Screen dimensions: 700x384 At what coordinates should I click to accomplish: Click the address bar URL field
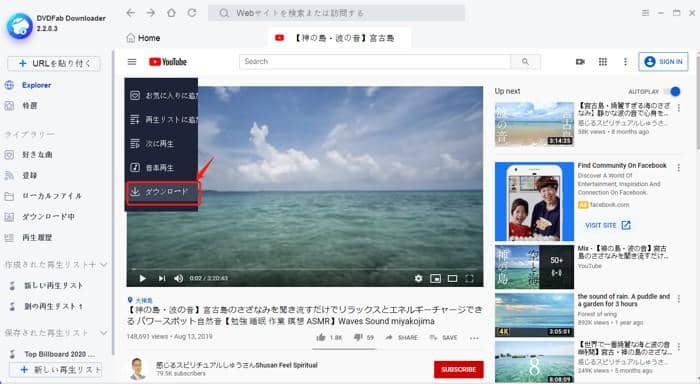coord(337,13)
